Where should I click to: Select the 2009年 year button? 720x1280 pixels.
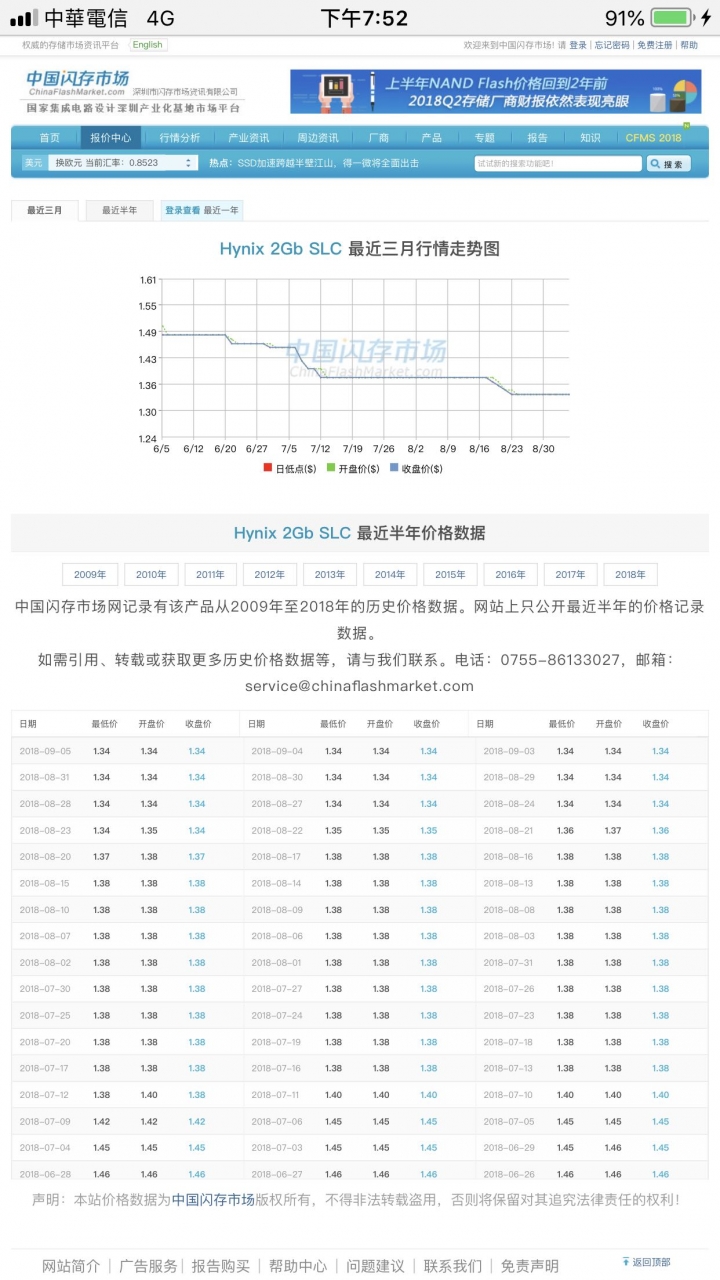tap(90, 574)
